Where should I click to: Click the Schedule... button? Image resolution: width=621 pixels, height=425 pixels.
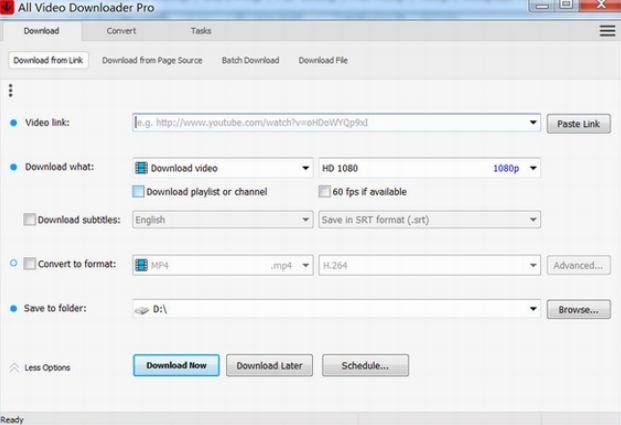coord(365,365)
